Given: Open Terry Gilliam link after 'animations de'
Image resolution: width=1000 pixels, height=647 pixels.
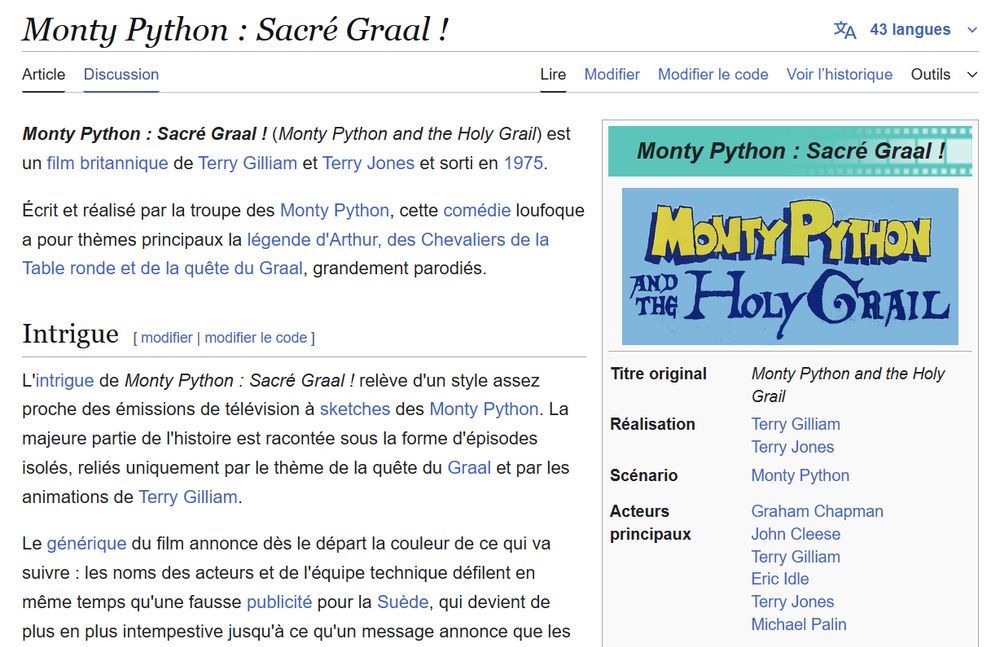Looking at the screenshot, I should coord(188,497).
